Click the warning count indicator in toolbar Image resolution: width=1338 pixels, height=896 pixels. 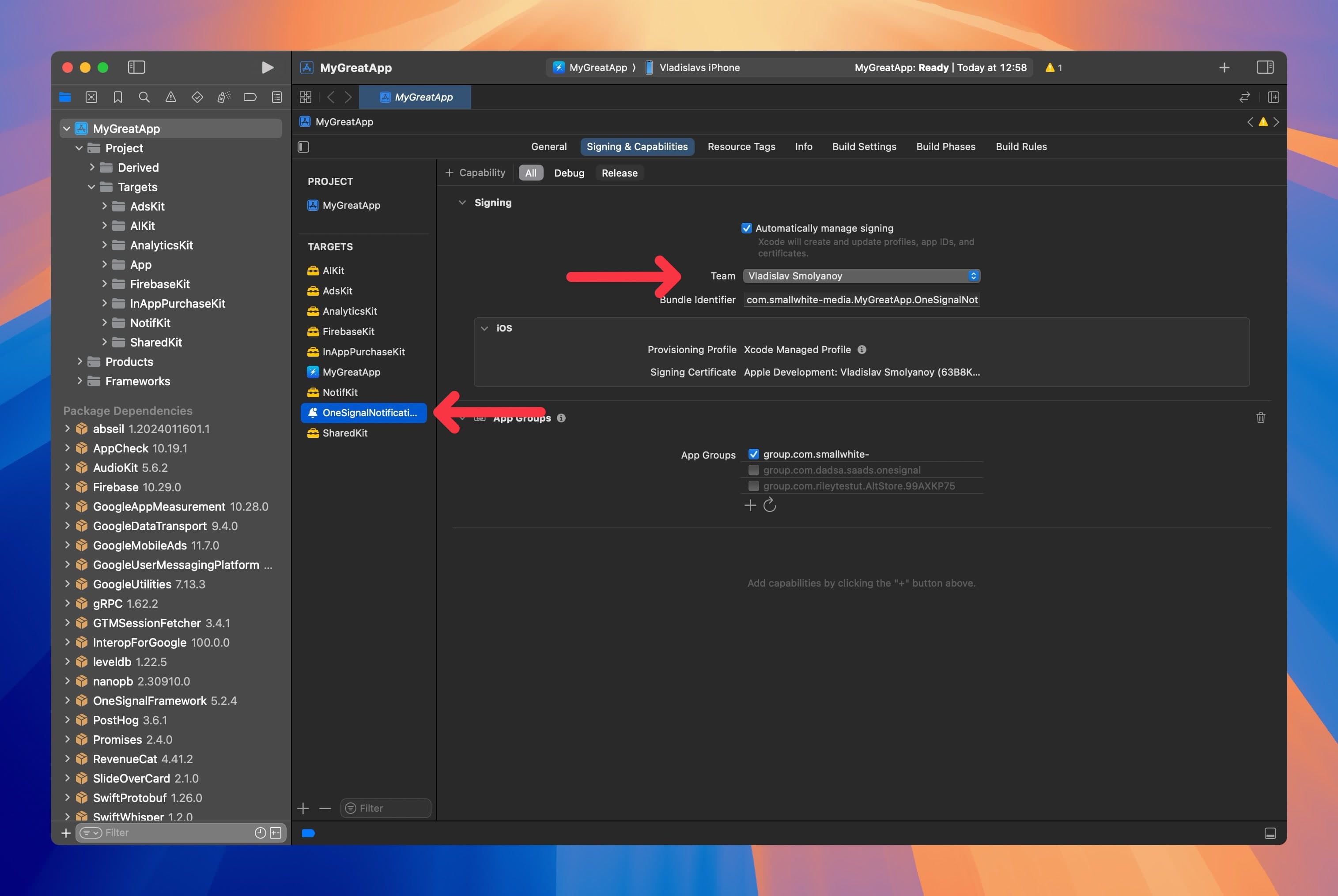click(1053, 68)
